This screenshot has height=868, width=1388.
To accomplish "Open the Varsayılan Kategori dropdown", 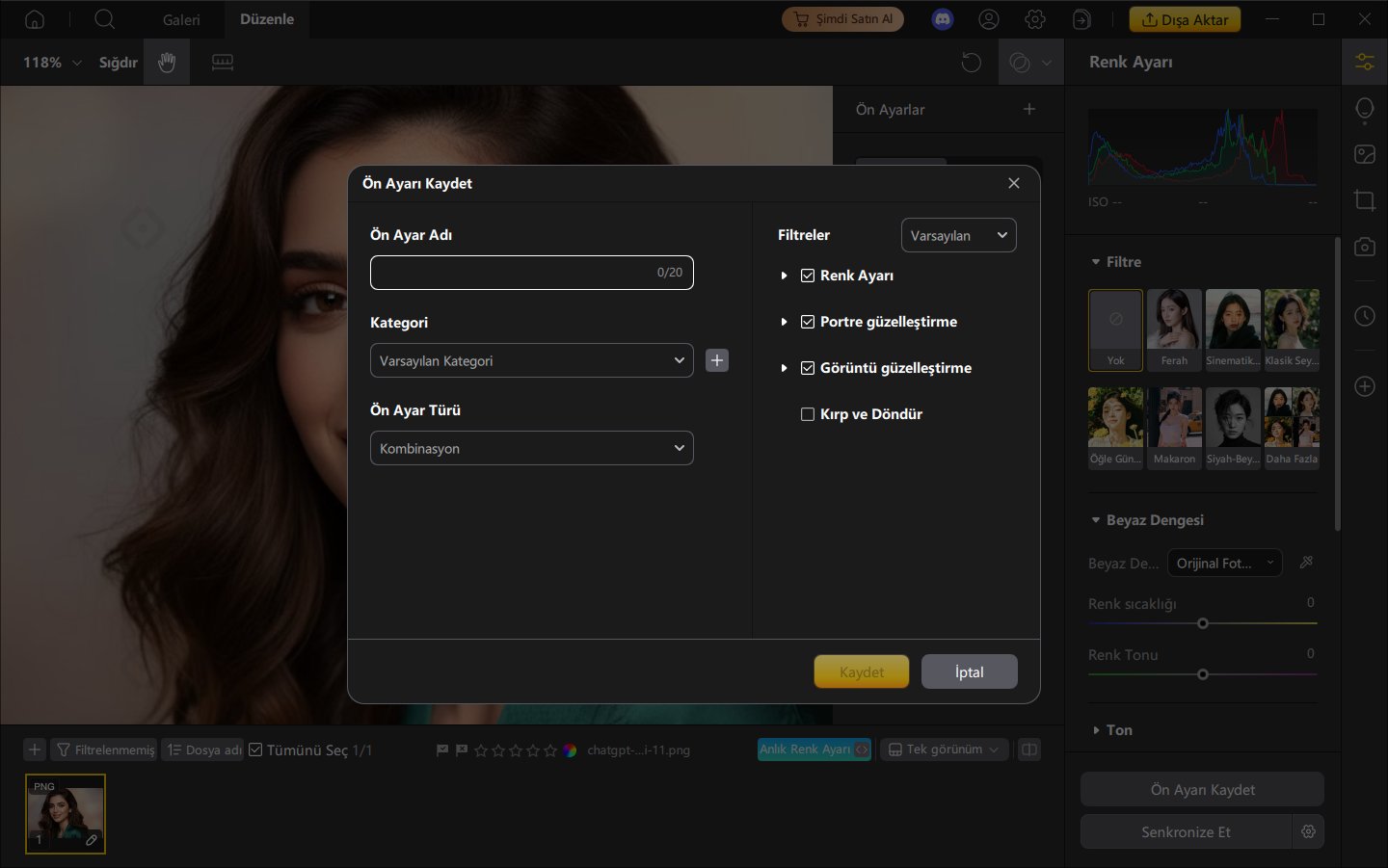I will click(531, 360).
